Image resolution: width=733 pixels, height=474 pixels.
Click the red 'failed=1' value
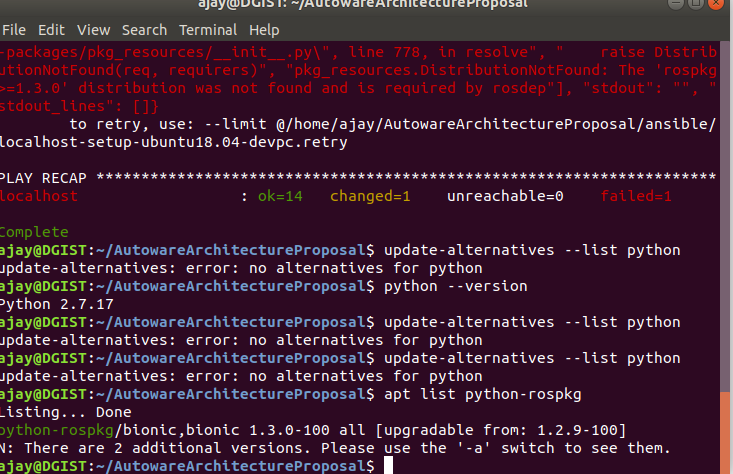[636, 196]
